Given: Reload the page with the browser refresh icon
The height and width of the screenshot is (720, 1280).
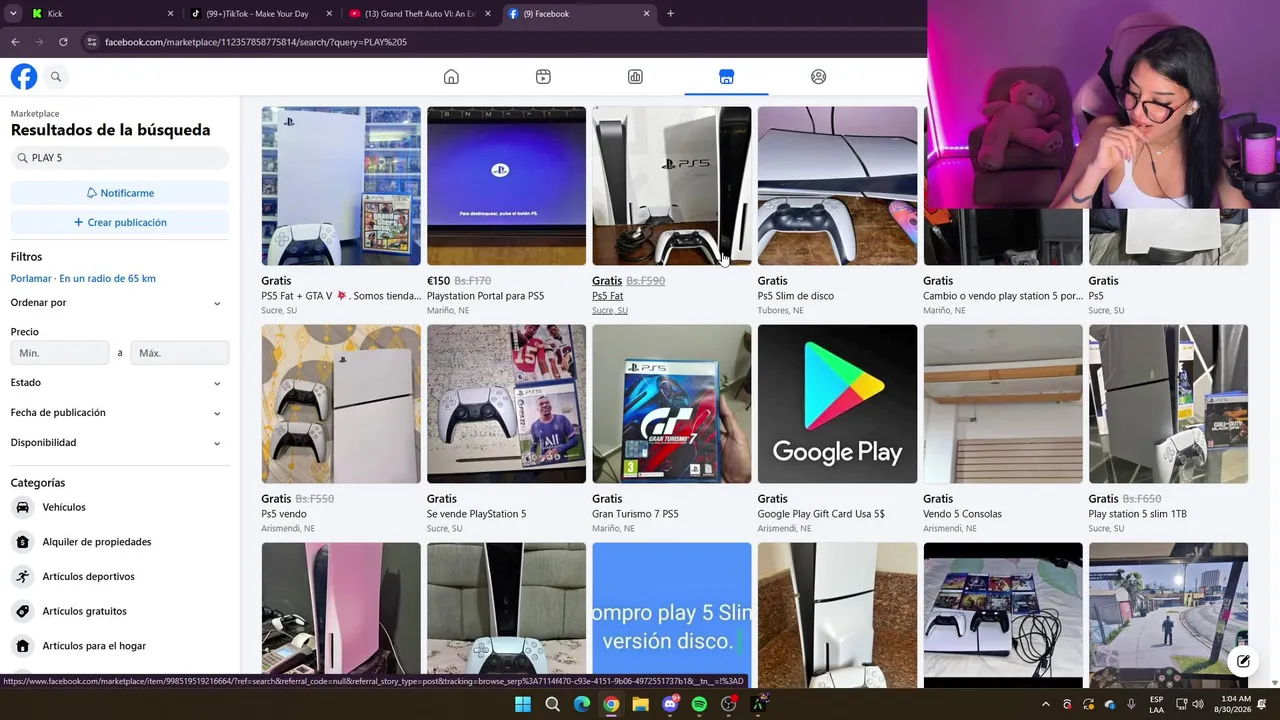Looking at the screenshot, I should click(63, 42).
